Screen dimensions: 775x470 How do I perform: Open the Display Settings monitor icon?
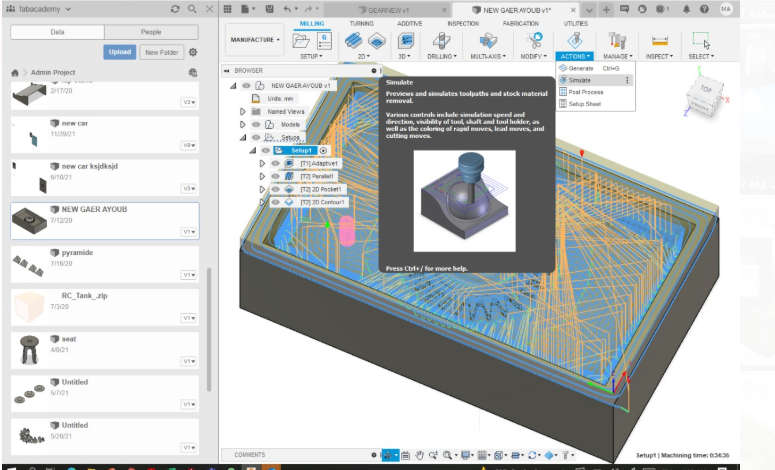coord(466,455)
